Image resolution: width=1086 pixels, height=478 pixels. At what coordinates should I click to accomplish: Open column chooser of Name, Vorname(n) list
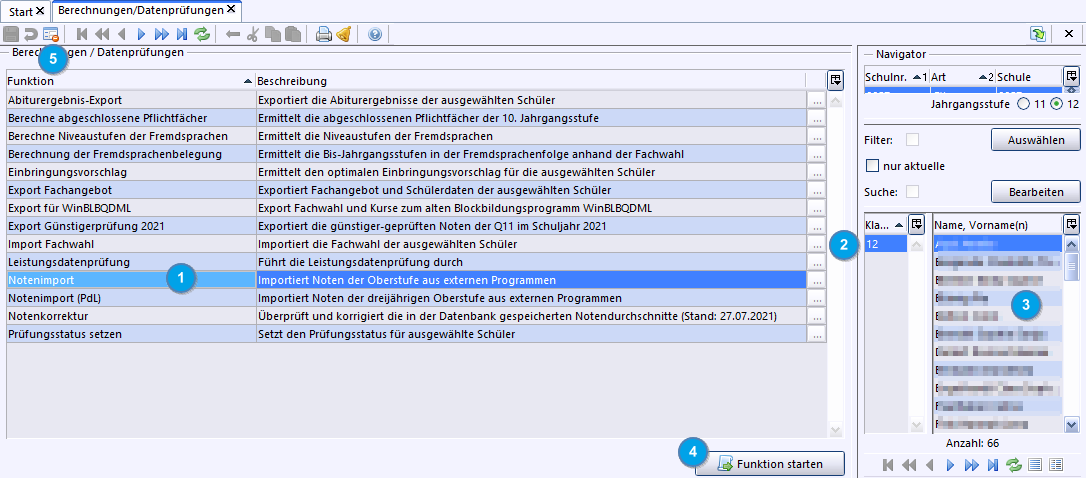(x=1071, y=224)
